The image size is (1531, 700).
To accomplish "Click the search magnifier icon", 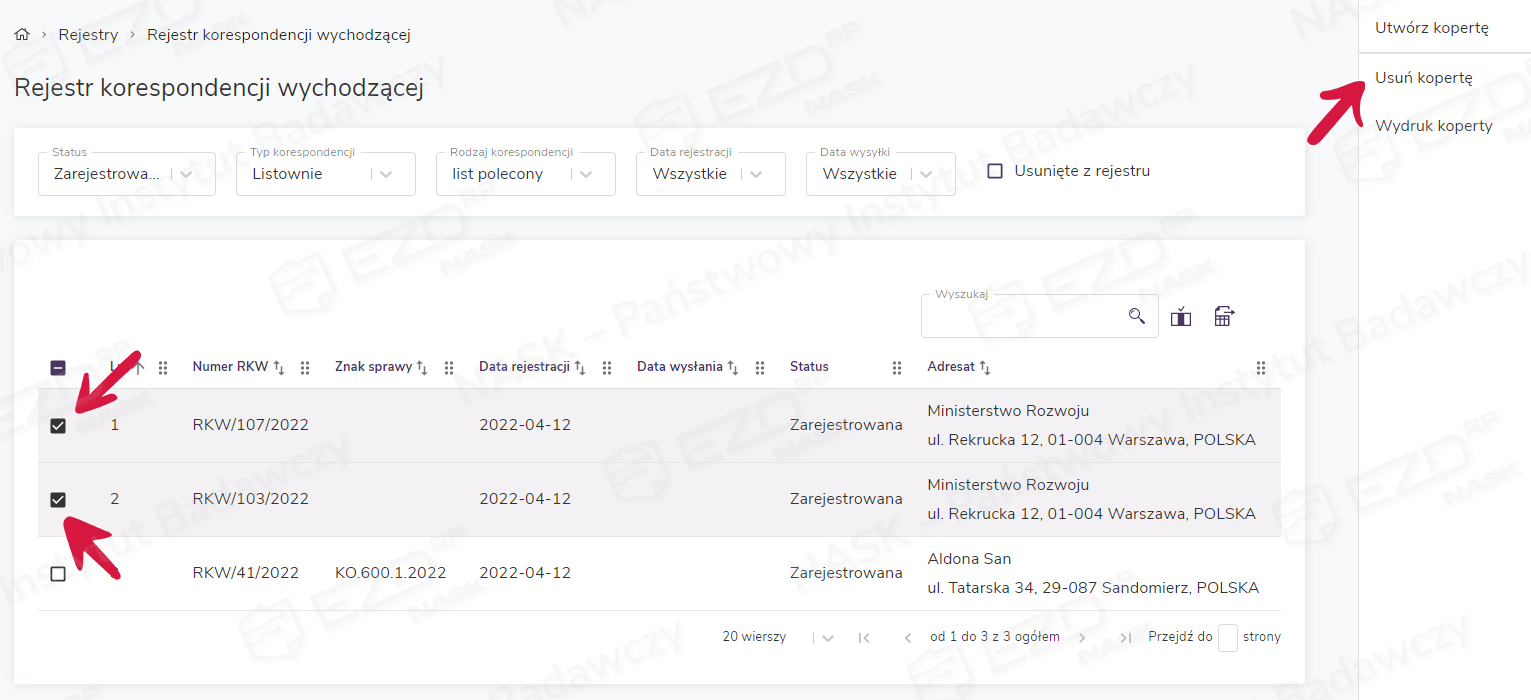I will (1136, 316).
